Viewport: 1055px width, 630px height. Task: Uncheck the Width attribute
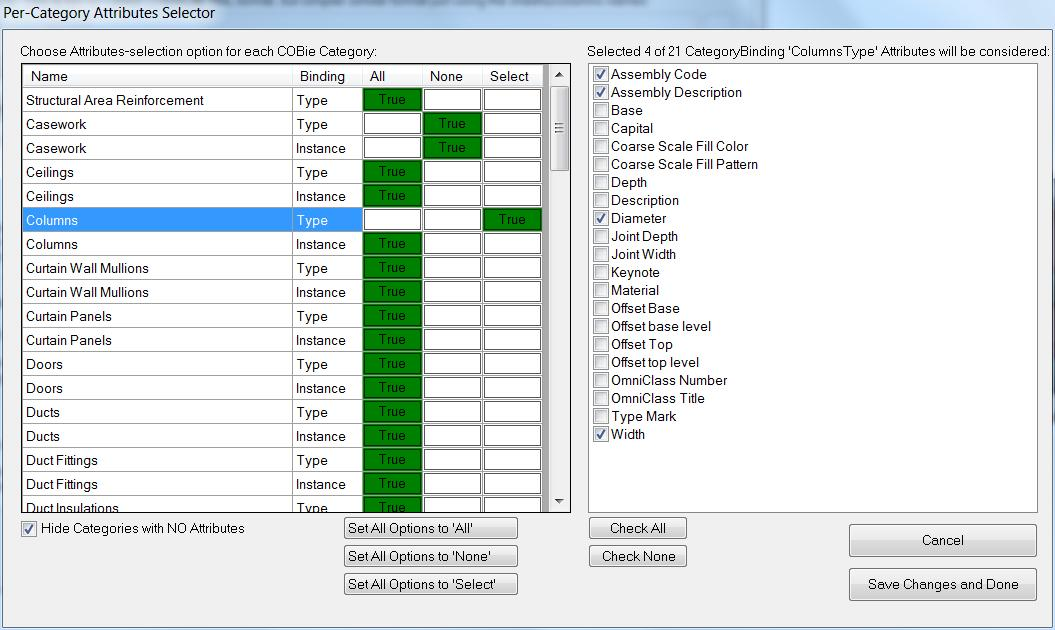coord(601,434)
